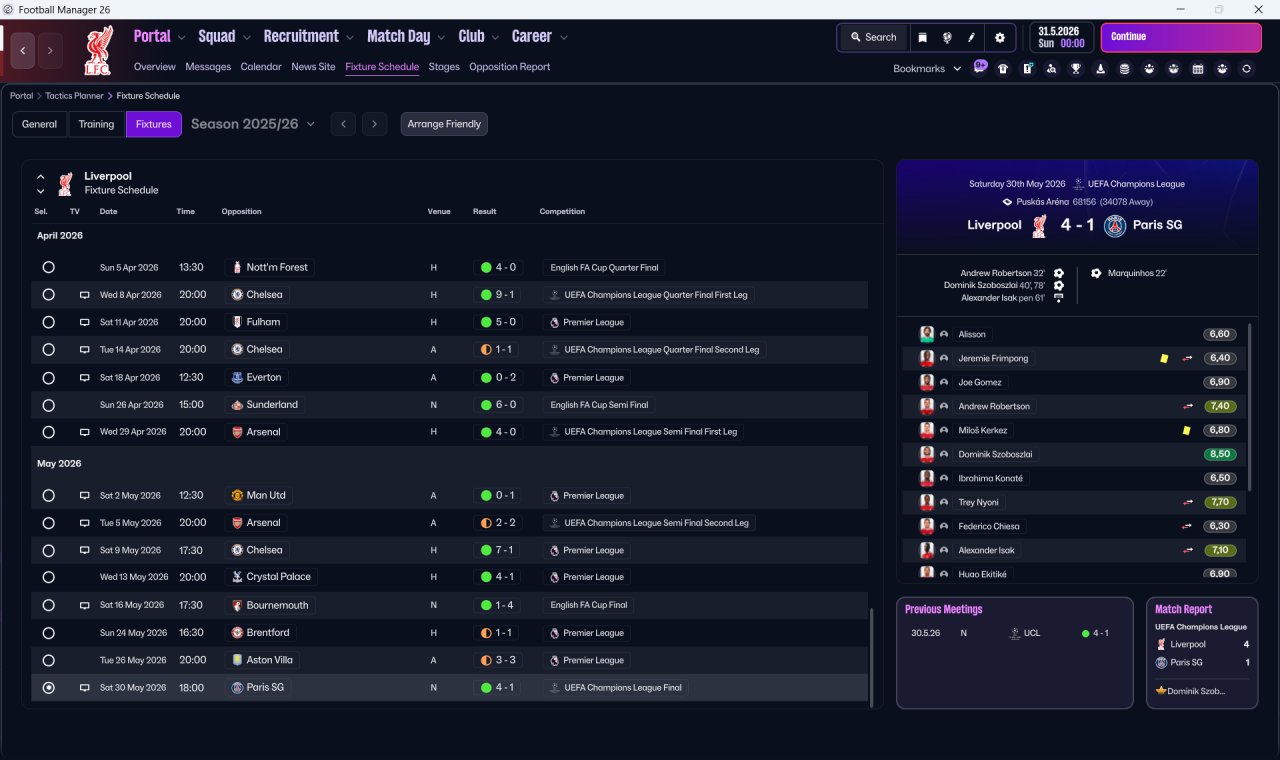Click the training cone bookmark icon

1100,69
